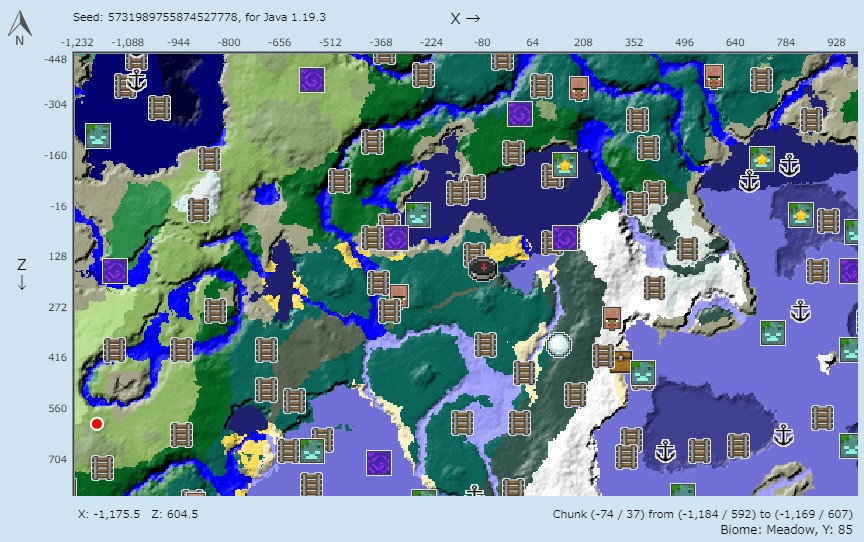Click the world spawn compass icon
864x542 pixels.
coord(483,268)
